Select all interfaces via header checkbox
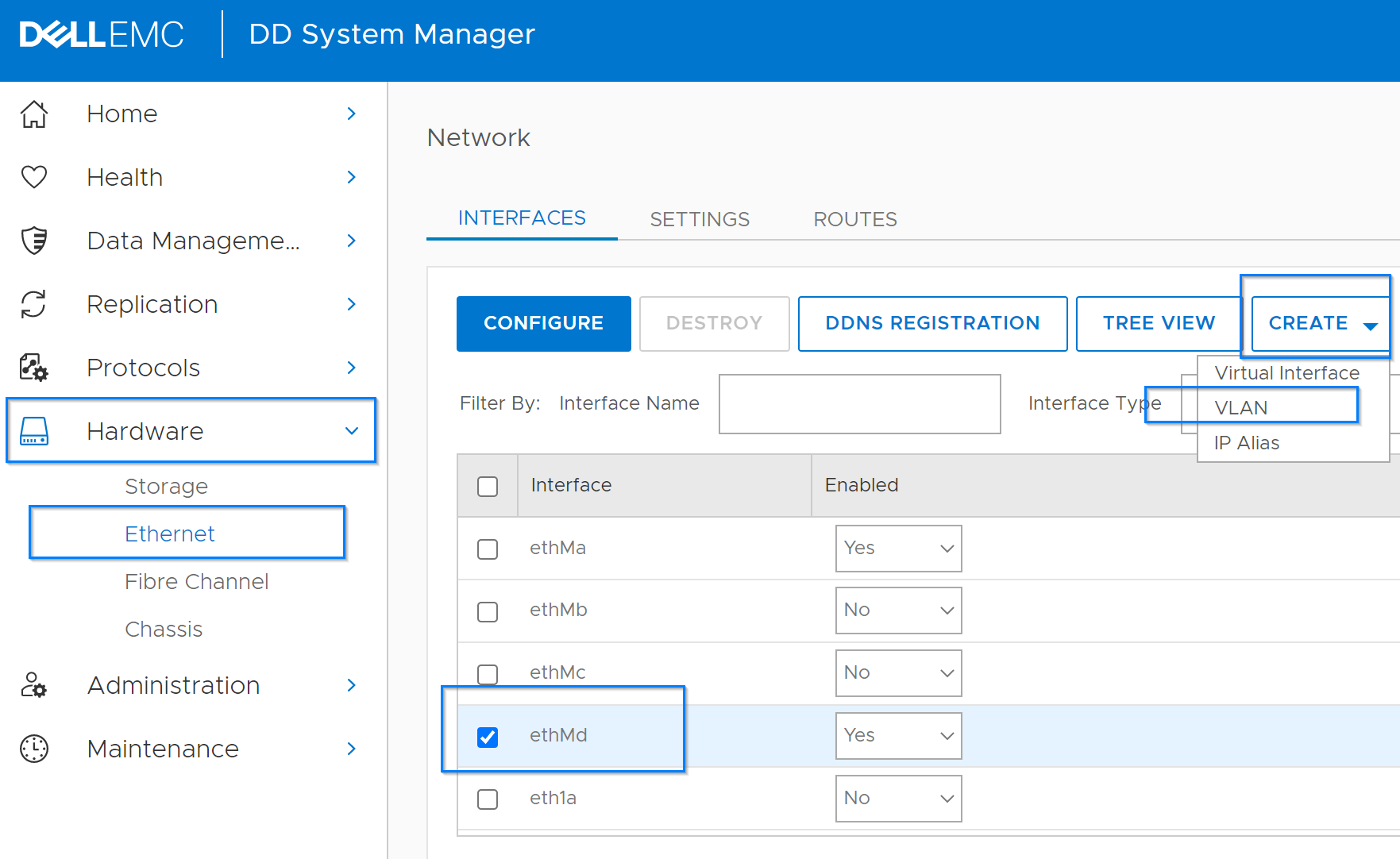Viewport: 1400px width, 859px height. click(x=487, y=485)
